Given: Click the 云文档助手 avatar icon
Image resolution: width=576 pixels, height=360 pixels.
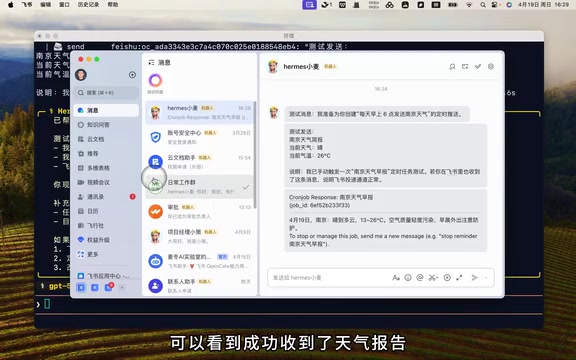Looking at the screenshot, I should click(x=155, y=162).
